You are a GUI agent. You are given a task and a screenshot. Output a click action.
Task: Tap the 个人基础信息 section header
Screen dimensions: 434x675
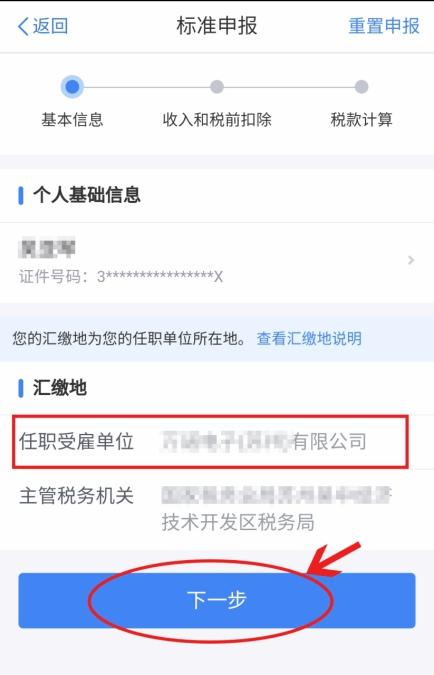click(x=87, y=195)
